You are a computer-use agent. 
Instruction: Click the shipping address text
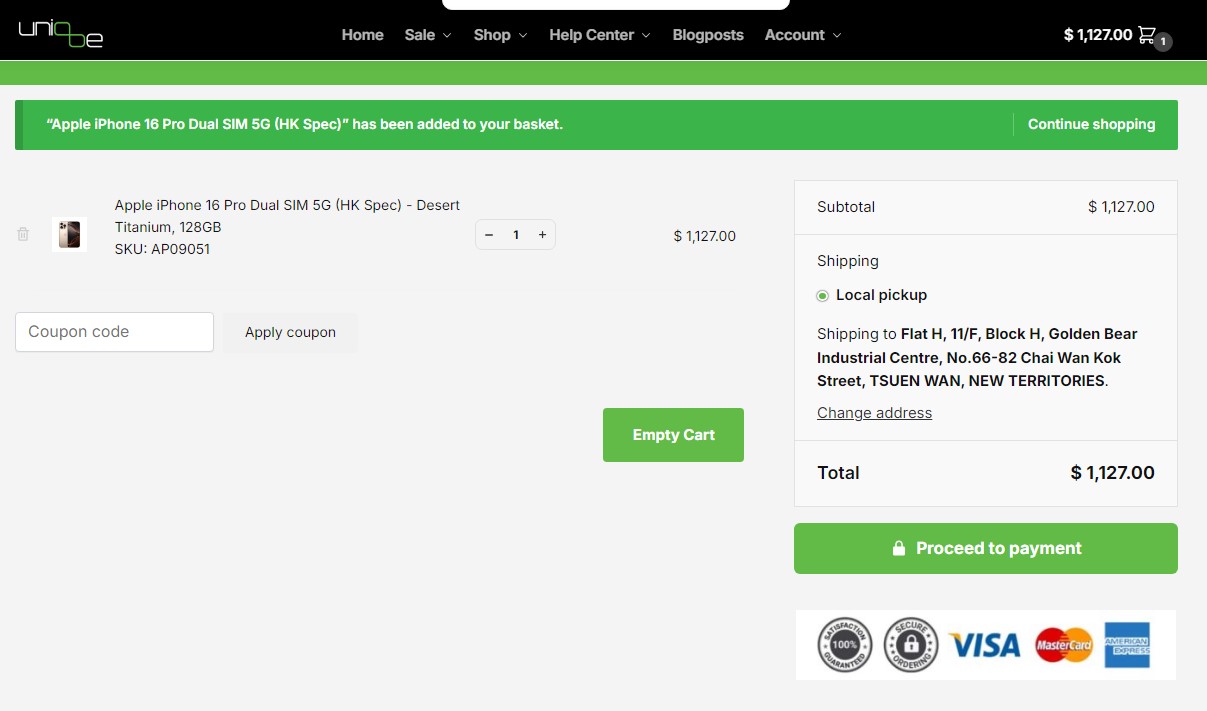[977, 357]
